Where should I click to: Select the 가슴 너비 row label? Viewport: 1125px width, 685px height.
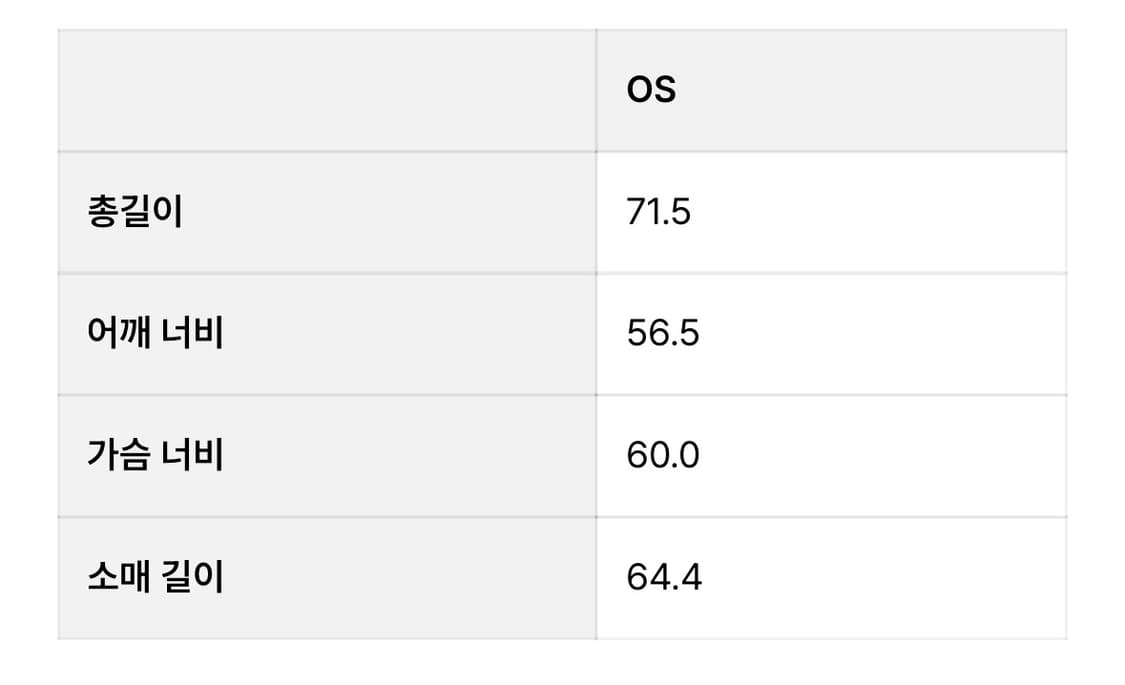click(155, 456)
